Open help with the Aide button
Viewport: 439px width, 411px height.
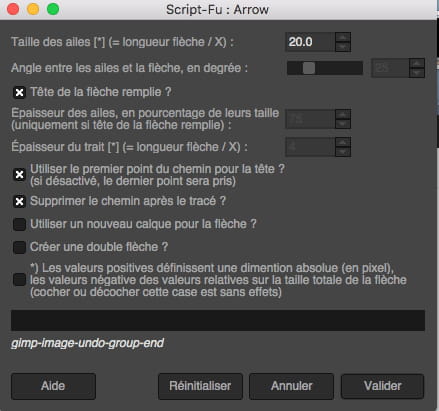[x=53, y=386]
